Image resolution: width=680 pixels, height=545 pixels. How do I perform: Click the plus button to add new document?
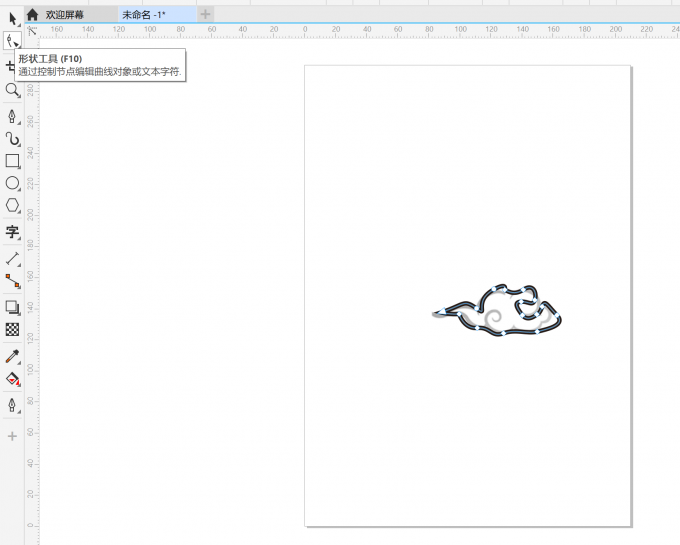point(205,14)
